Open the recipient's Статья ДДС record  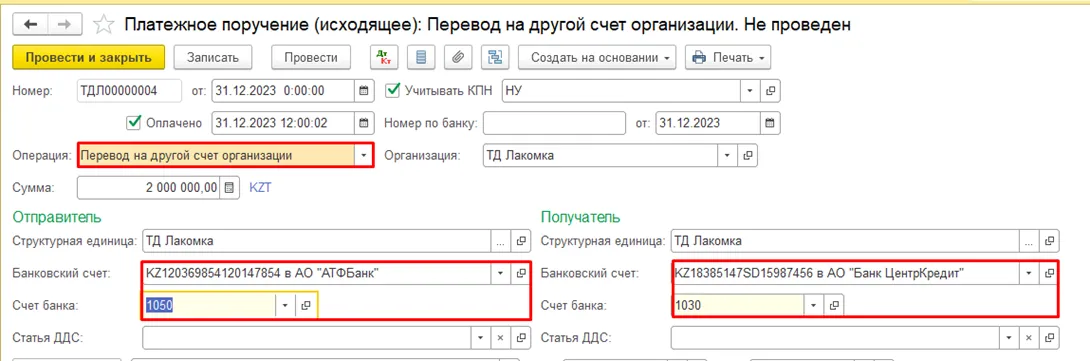(1049, 337)
